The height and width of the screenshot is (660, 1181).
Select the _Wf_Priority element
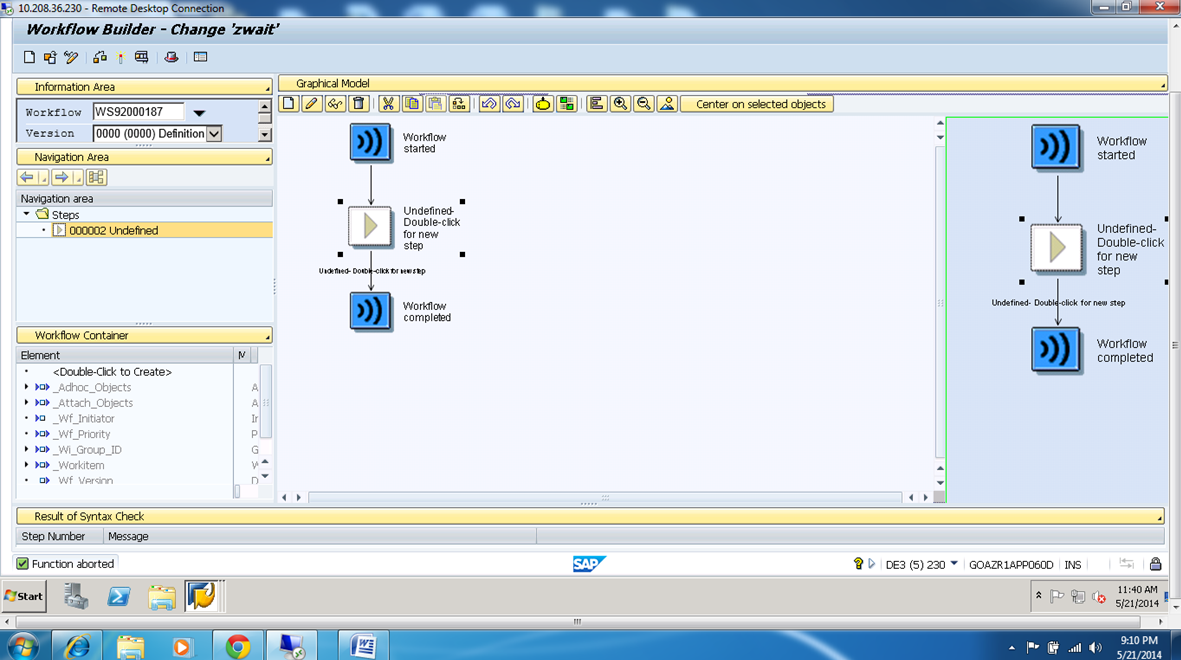(x=81, y=434)
